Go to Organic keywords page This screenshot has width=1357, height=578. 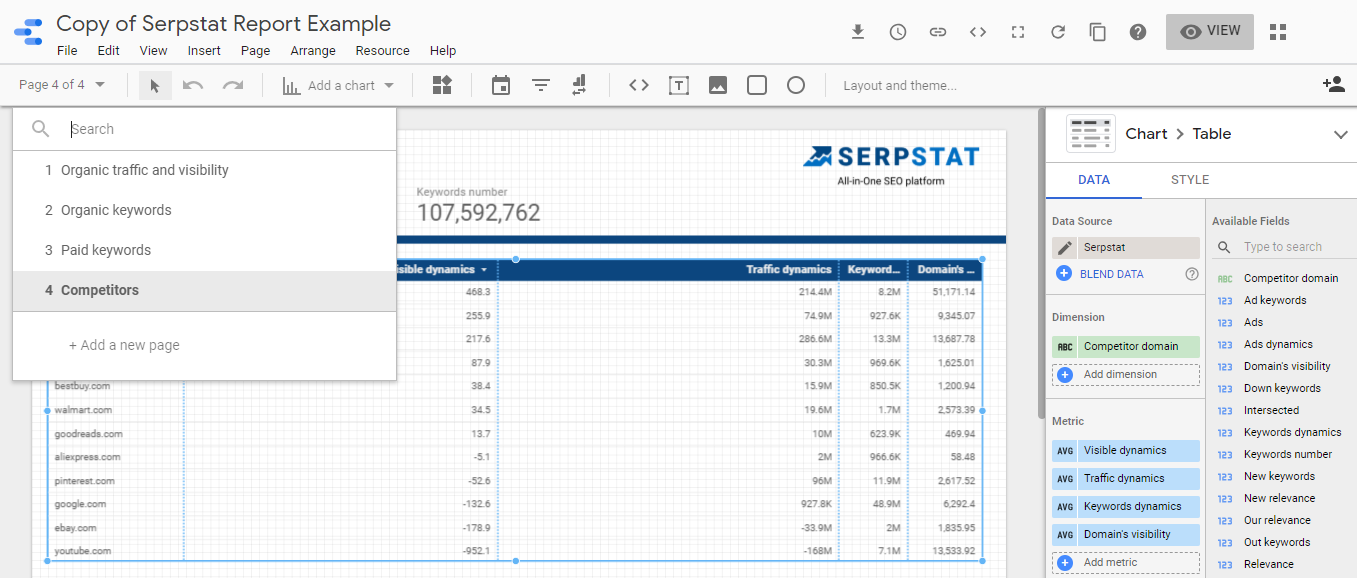204,211
